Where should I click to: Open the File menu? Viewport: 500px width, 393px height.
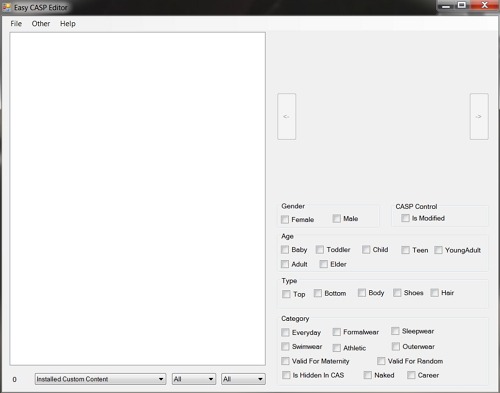click(16, 24)
